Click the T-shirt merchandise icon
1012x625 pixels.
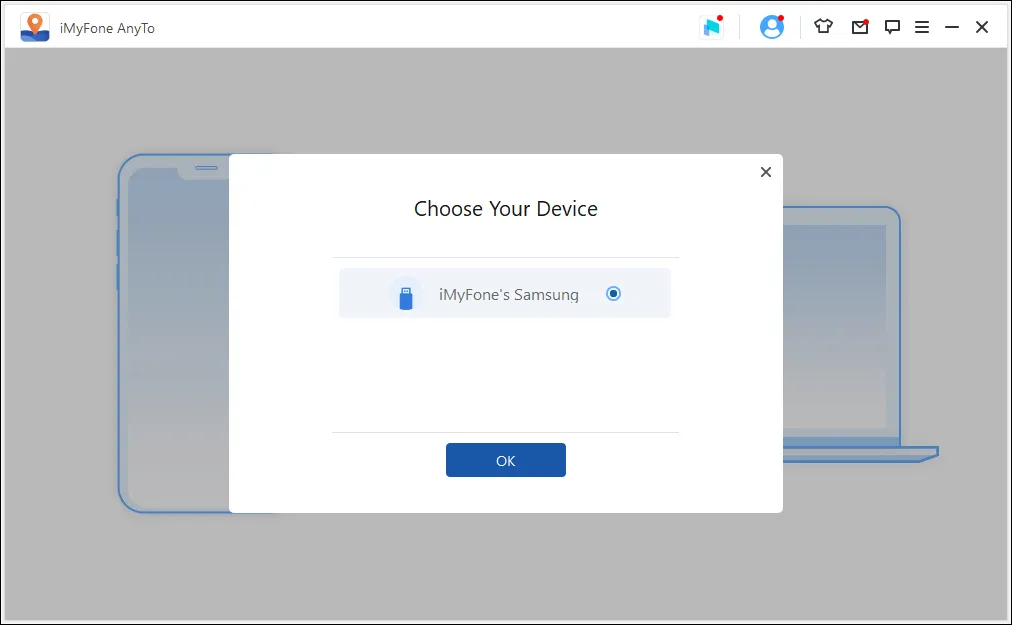click(x=823, y=27)
